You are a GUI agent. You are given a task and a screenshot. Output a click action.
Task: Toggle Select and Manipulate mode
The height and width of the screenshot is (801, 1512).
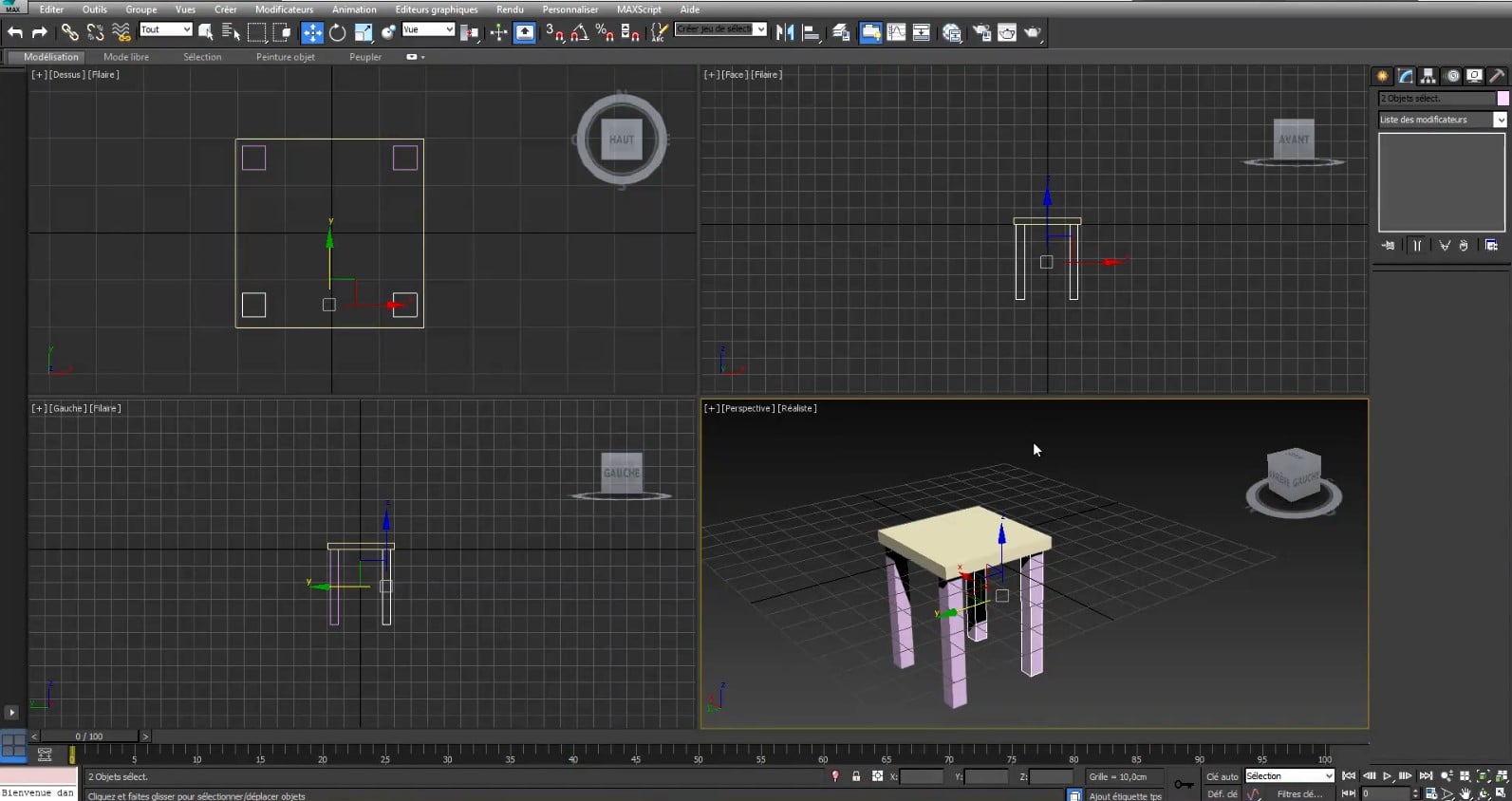[x=498, y=32]
